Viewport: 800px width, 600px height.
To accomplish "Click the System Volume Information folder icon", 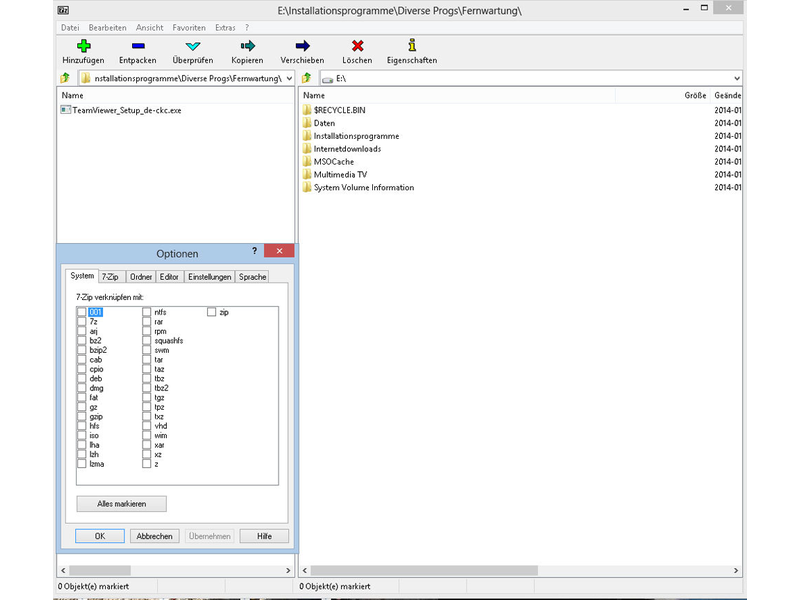I will point(307,187).
